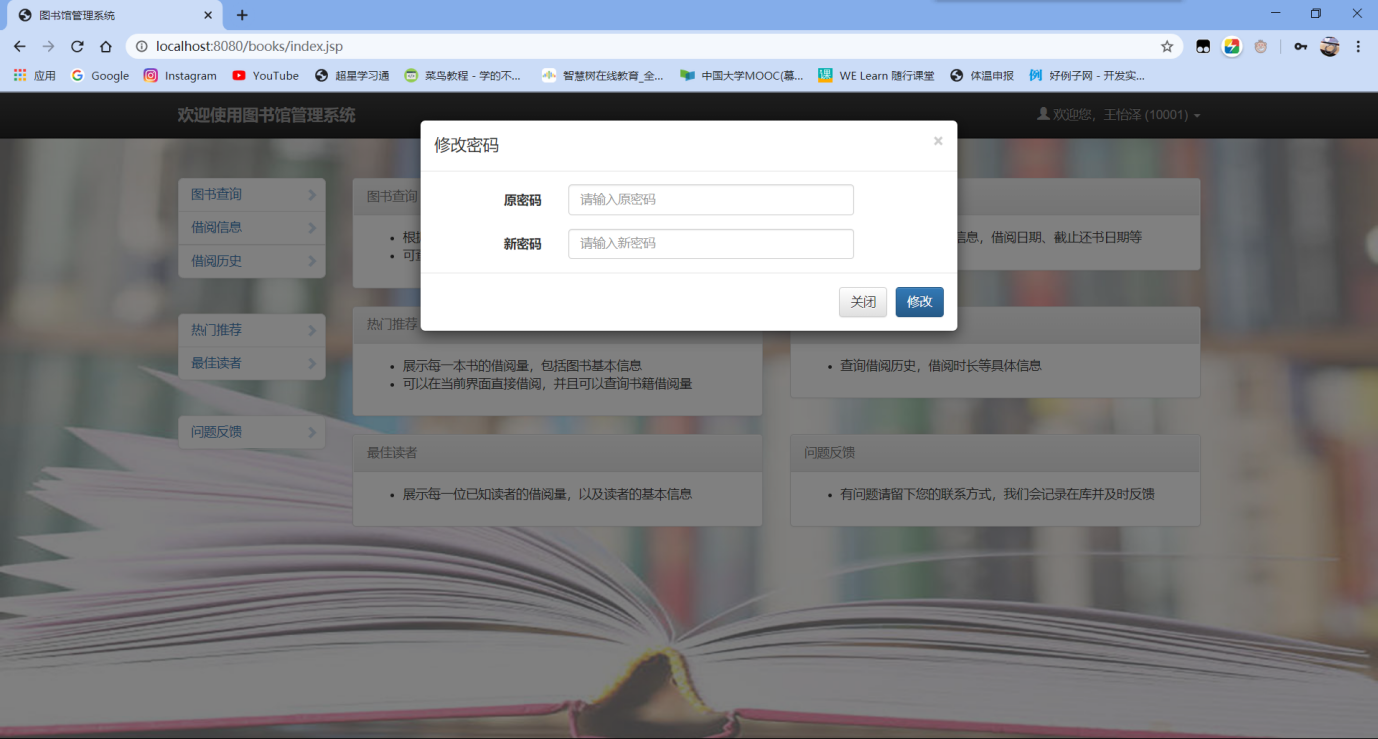This screenshot has width=1378, height=739.
Task: Open the 菜鸟教程 bookmark
Action: coord(463,75)
